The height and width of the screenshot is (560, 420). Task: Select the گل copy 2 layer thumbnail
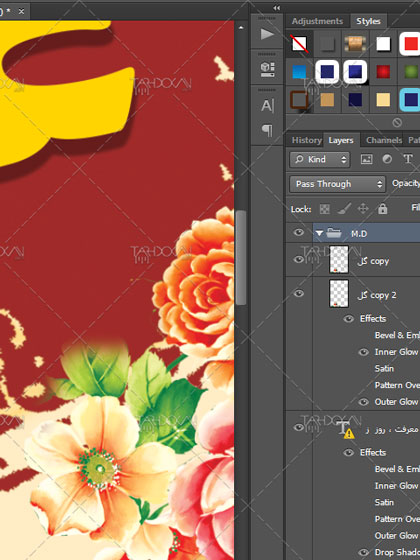tap(339, 294)
